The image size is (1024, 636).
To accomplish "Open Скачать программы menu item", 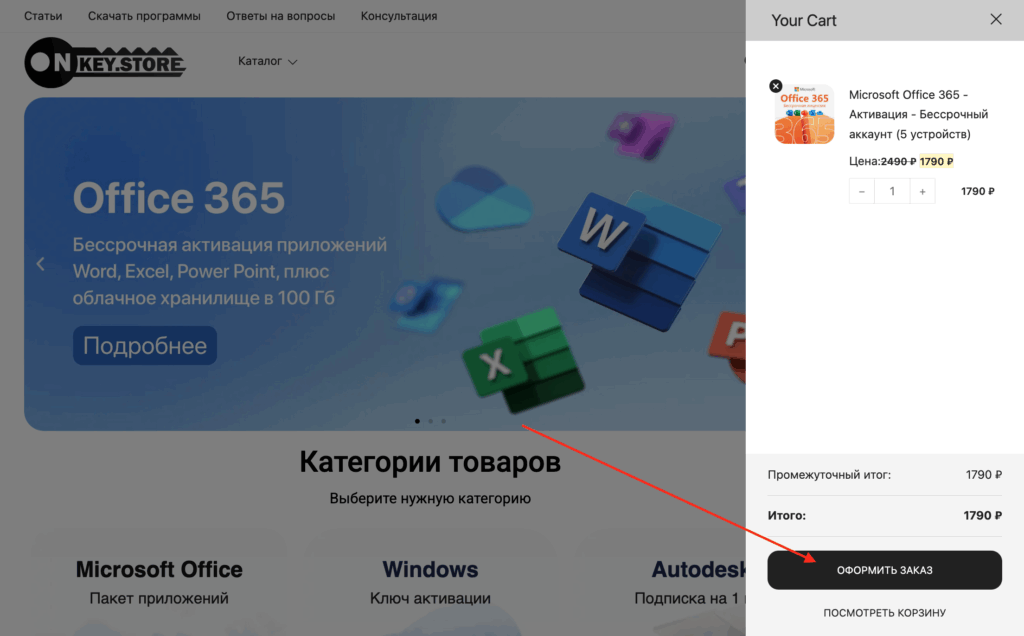I will click(x=144, y=16).
